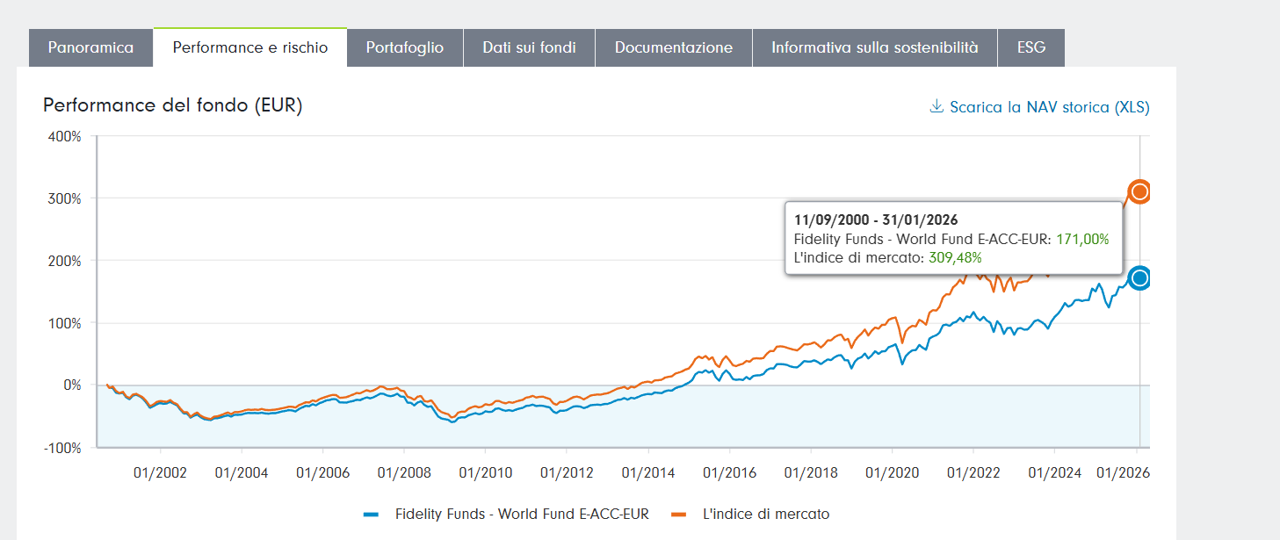Viewport: 1280px width, 540px height.
Task: Click the orange market index endpoint circle
Action: pos(1139,192)
